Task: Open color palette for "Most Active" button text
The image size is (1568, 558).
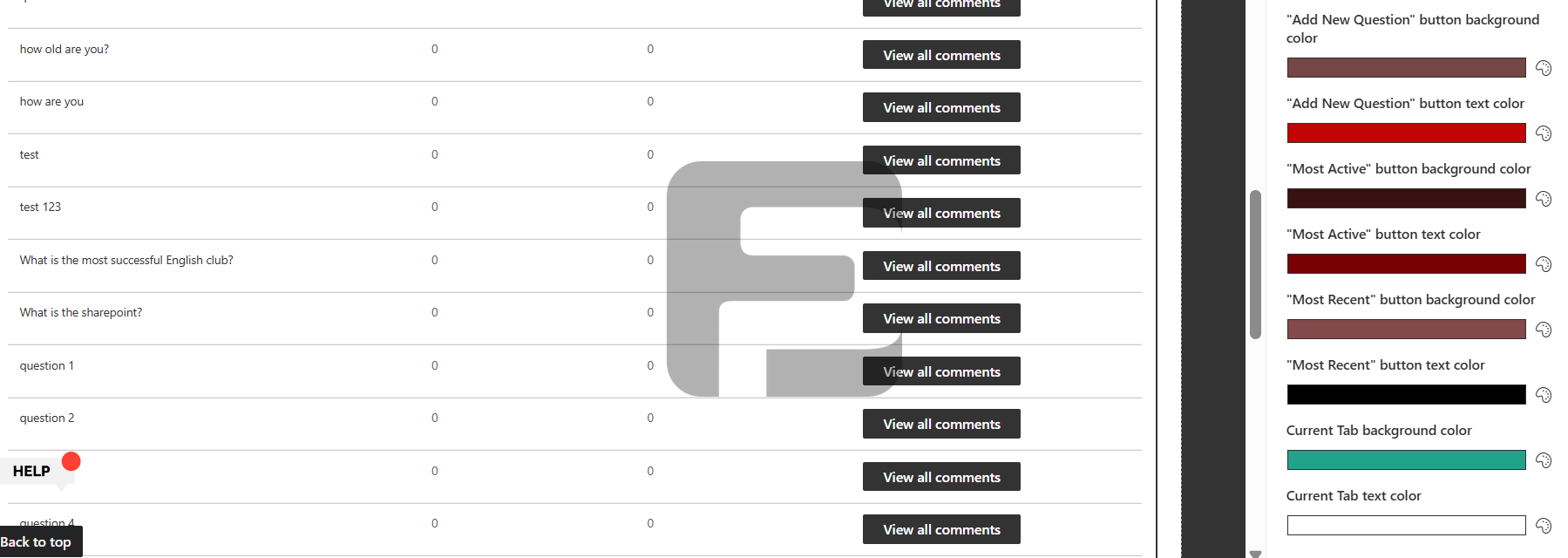Action: tap(1544, 263)
